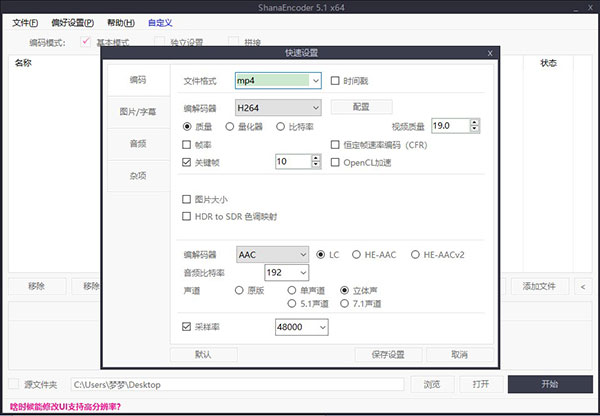600x416 pixels.
Task: Minimize the ShanaEncoder main window
Action: (x=576, y=8)
